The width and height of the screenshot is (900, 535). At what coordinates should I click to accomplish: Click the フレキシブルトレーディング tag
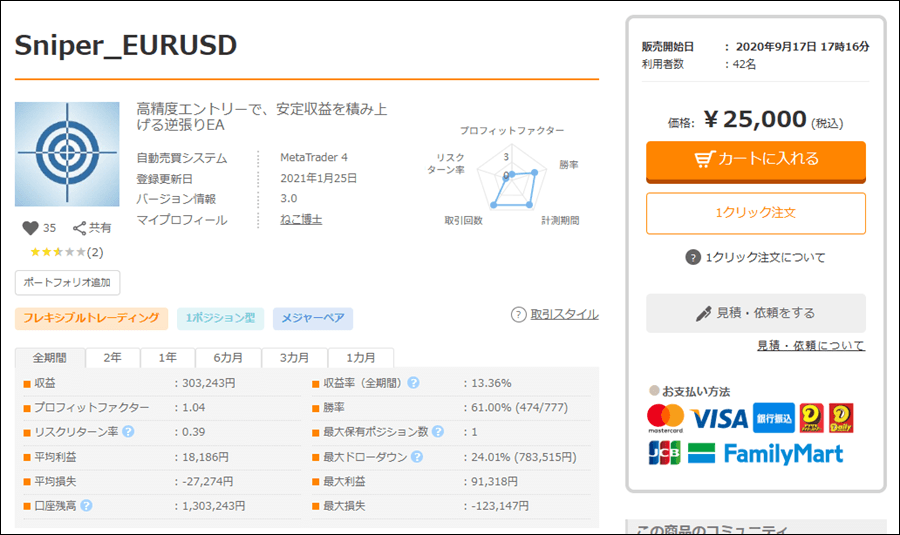tap(91, 318)
